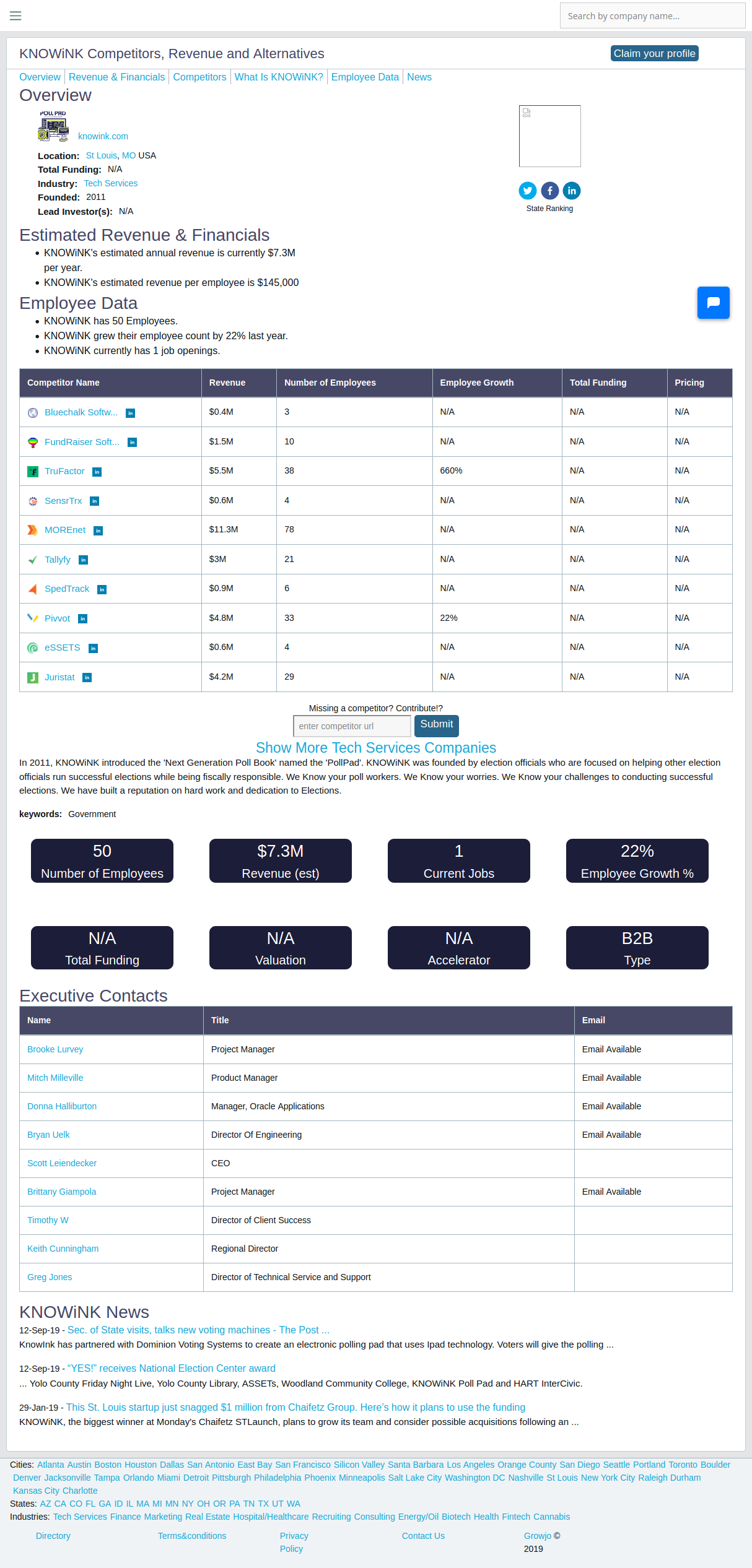752x1568 pixels.
Task: Focus the company name search field
Action: tap(652, 15)
